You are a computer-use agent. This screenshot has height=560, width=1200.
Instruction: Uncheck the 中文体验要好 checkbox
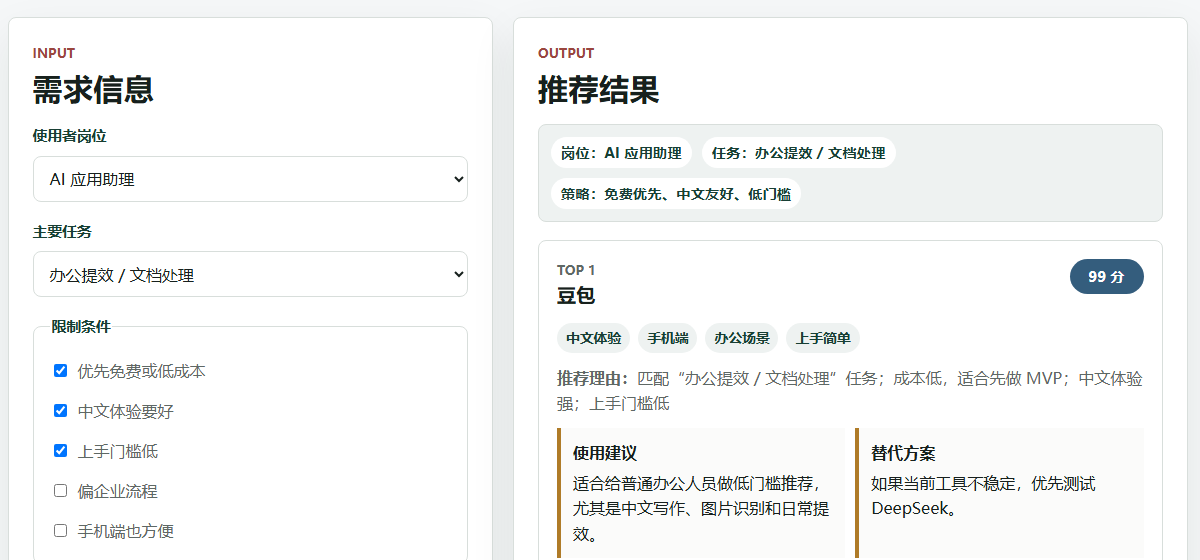[61, 411]
